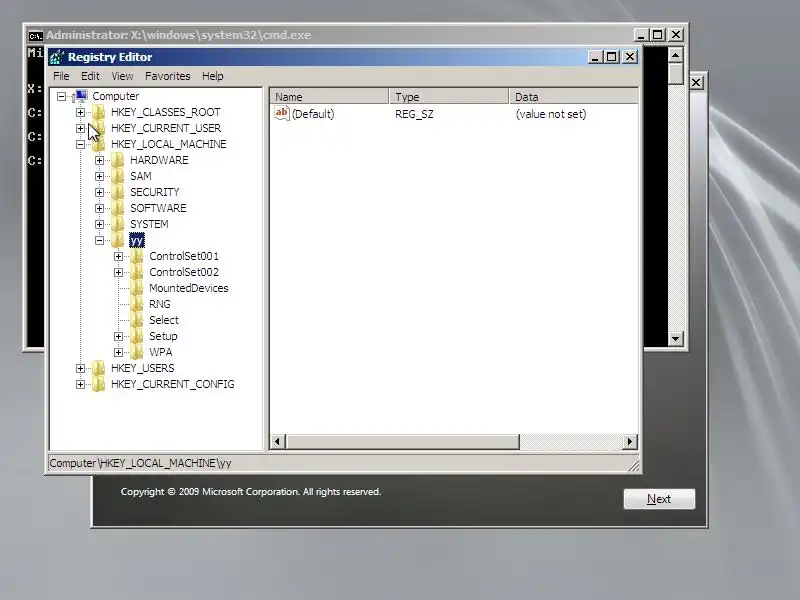Click the yy key folder icon
The image size is (800, 600).
117,240
